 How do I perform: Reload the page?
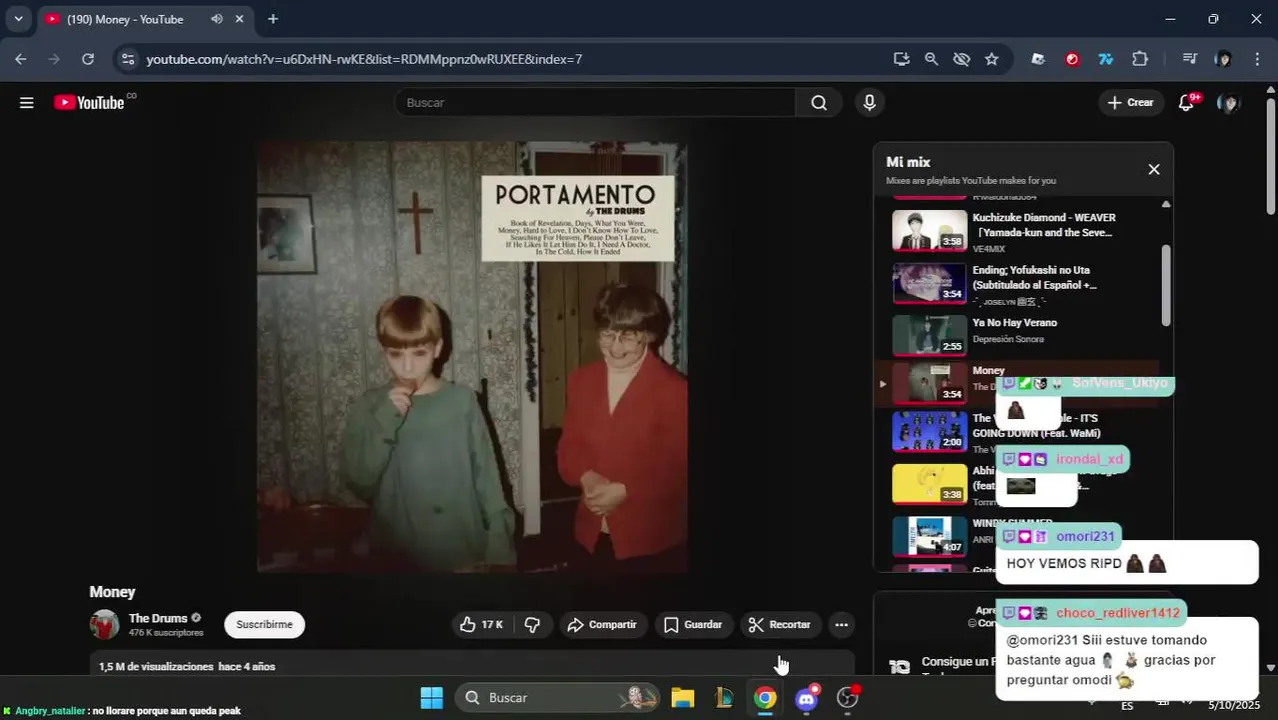[x=88, y=59]
